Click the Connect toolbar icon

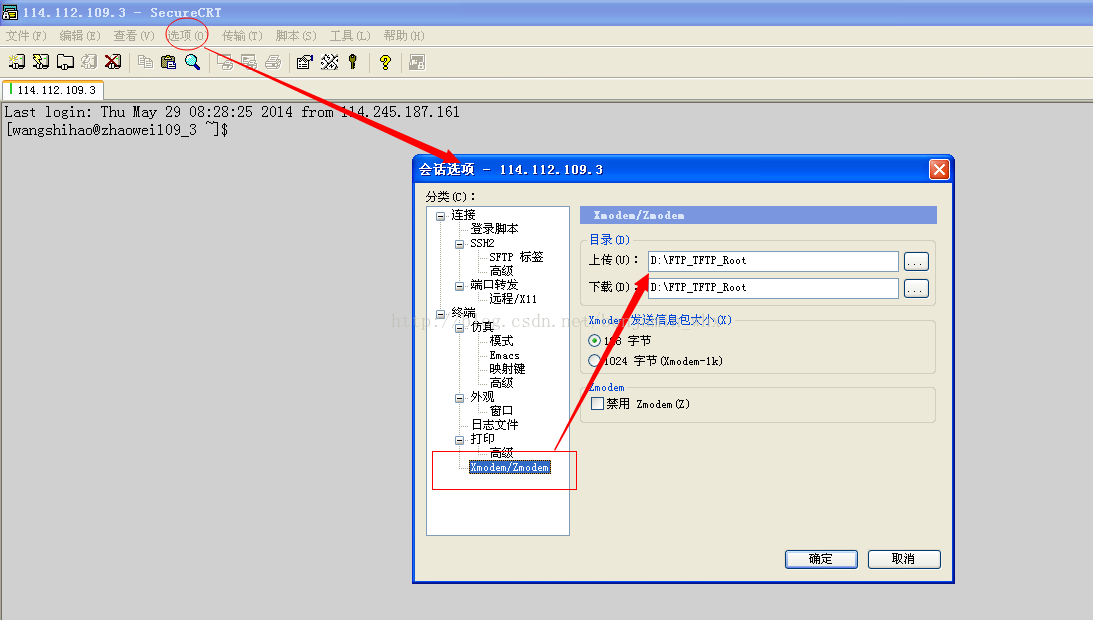[x=17, y=62]
